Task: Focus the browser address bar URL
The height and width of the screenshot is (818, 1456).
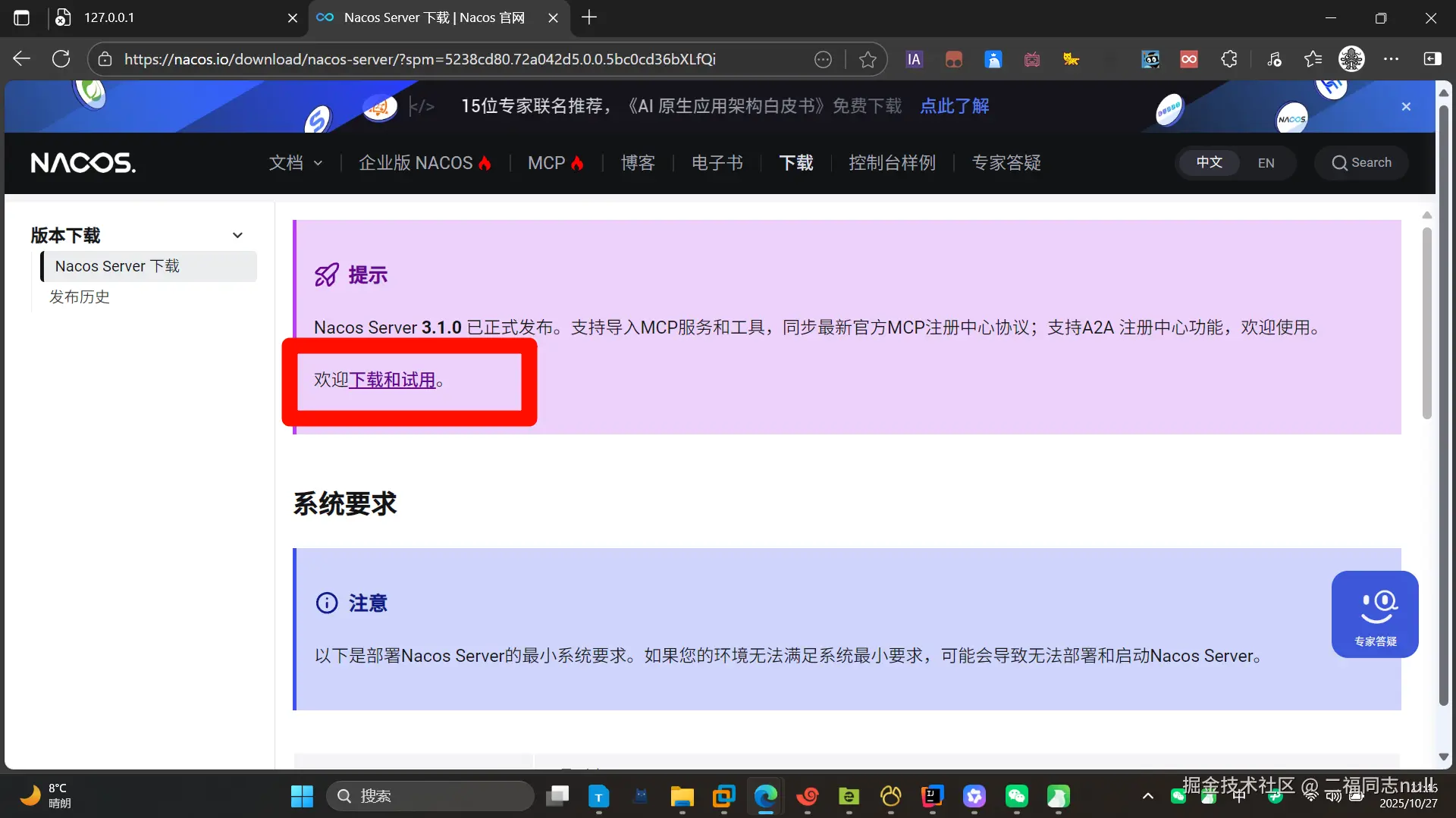Action: (x=420, y=59)
